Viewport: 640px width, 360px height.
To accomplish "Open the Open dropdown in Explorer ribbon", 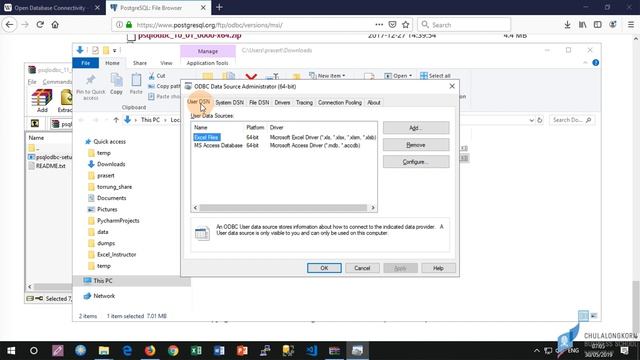I will tap(398, 76).
